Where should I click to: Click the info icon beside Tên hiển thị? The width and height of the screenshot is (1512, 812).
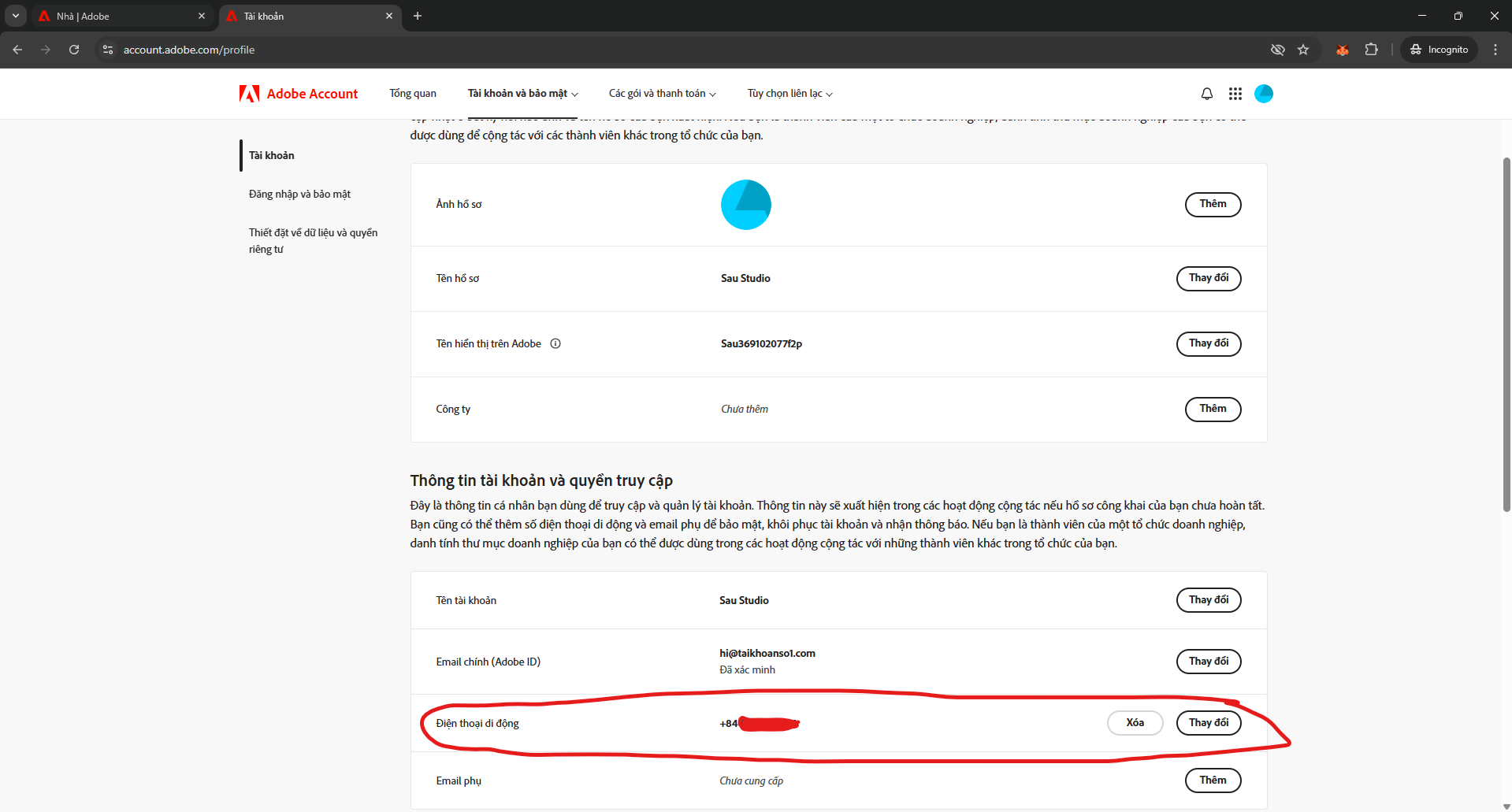(555, 343)
